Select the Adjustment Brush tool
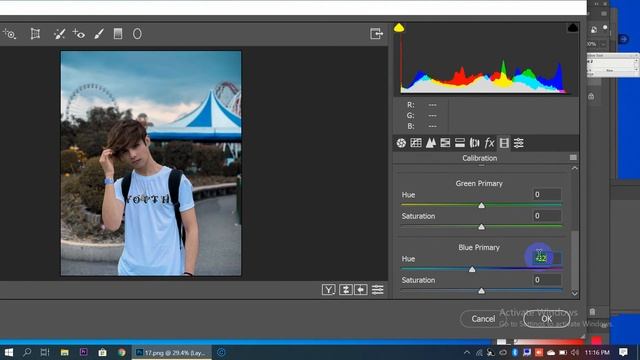This screenshot has height=360, width=640. pyautogui.click(x=99, y=34)
